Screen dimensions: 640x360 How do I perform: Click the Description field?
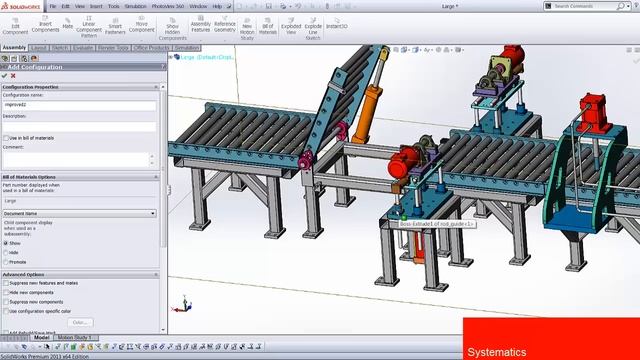(x=80, y=127)
